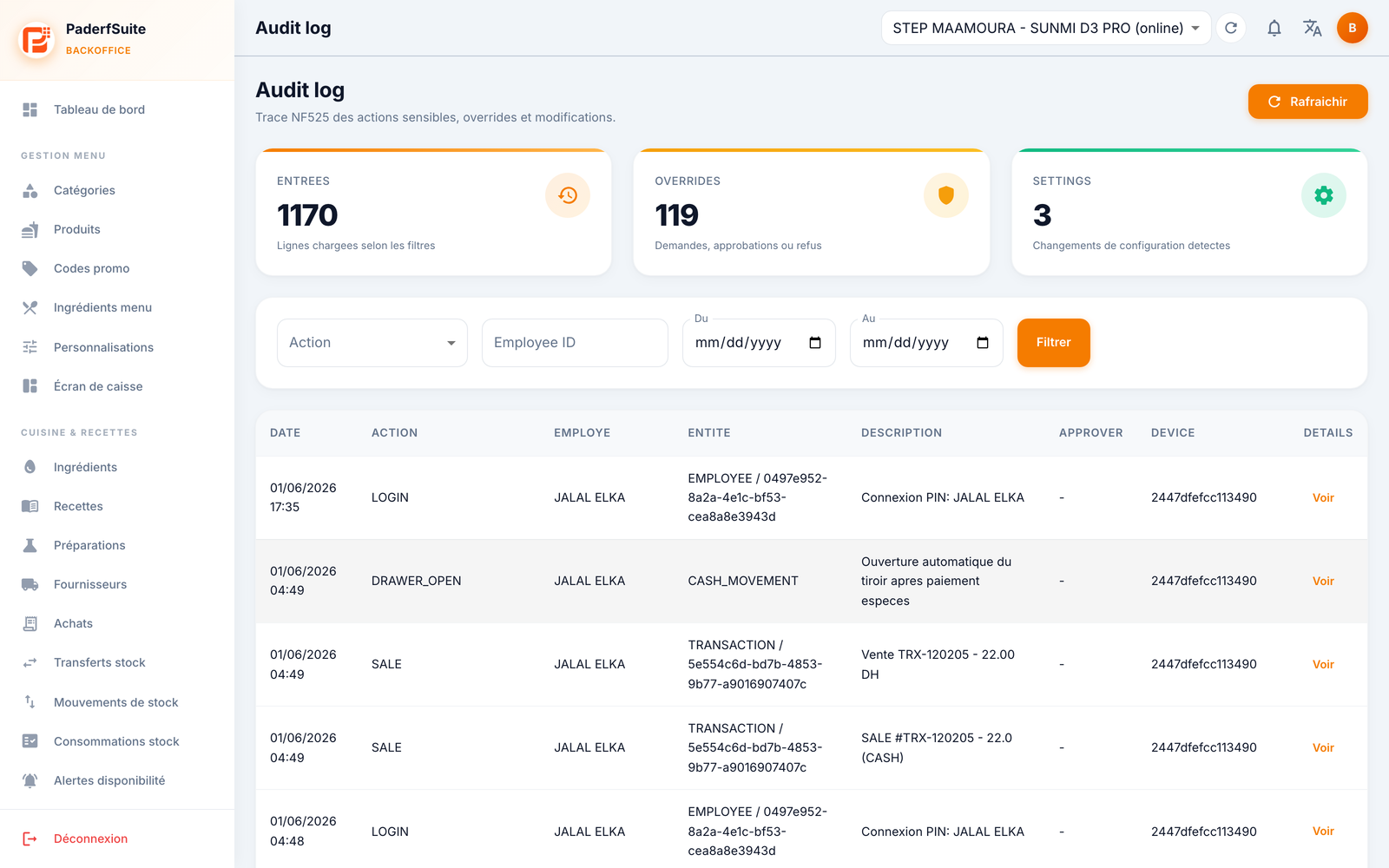Viewport: 1389px width, 868px height.
Task: Go to Transferts stock menu item
Action: 99,662
